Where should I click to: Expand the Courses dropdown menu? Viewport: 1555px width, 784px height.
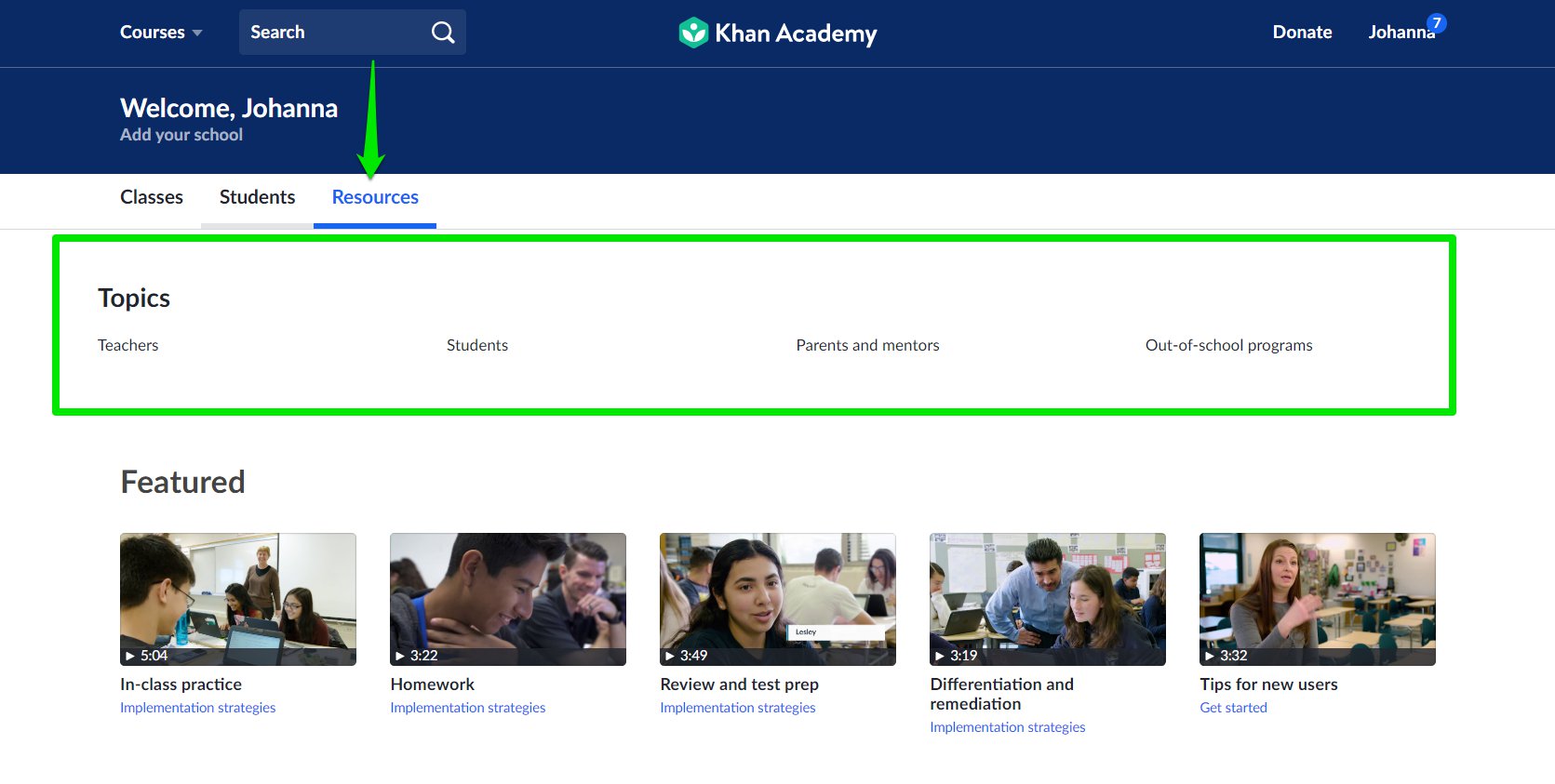[161, 33]
